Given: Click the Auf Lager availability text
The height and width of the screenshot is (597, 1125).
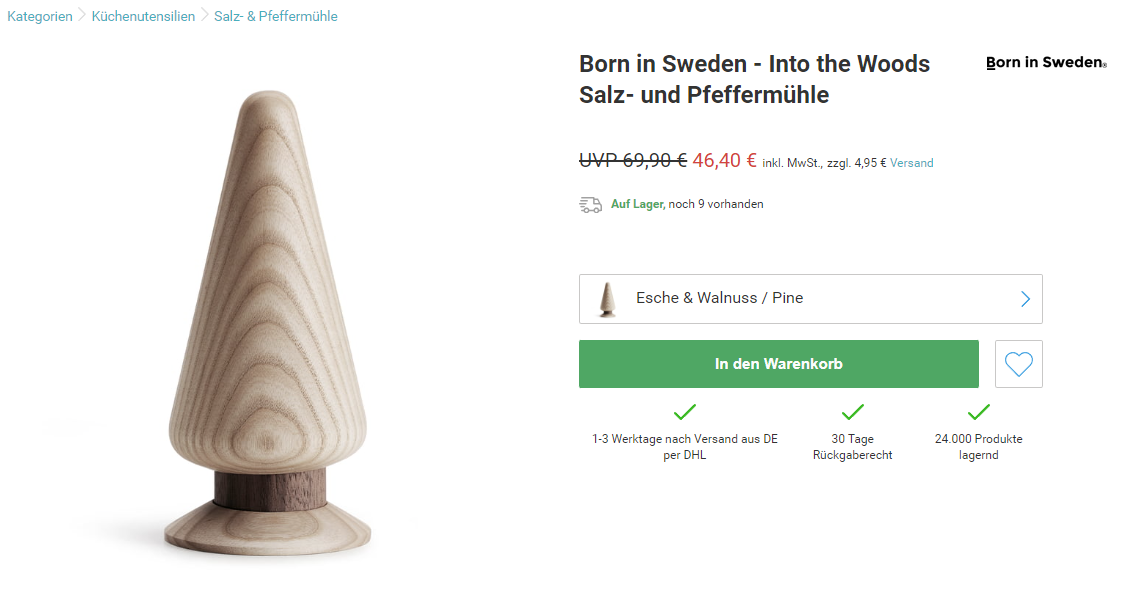Looking at the screenshot, I should (x=637, y=204).
